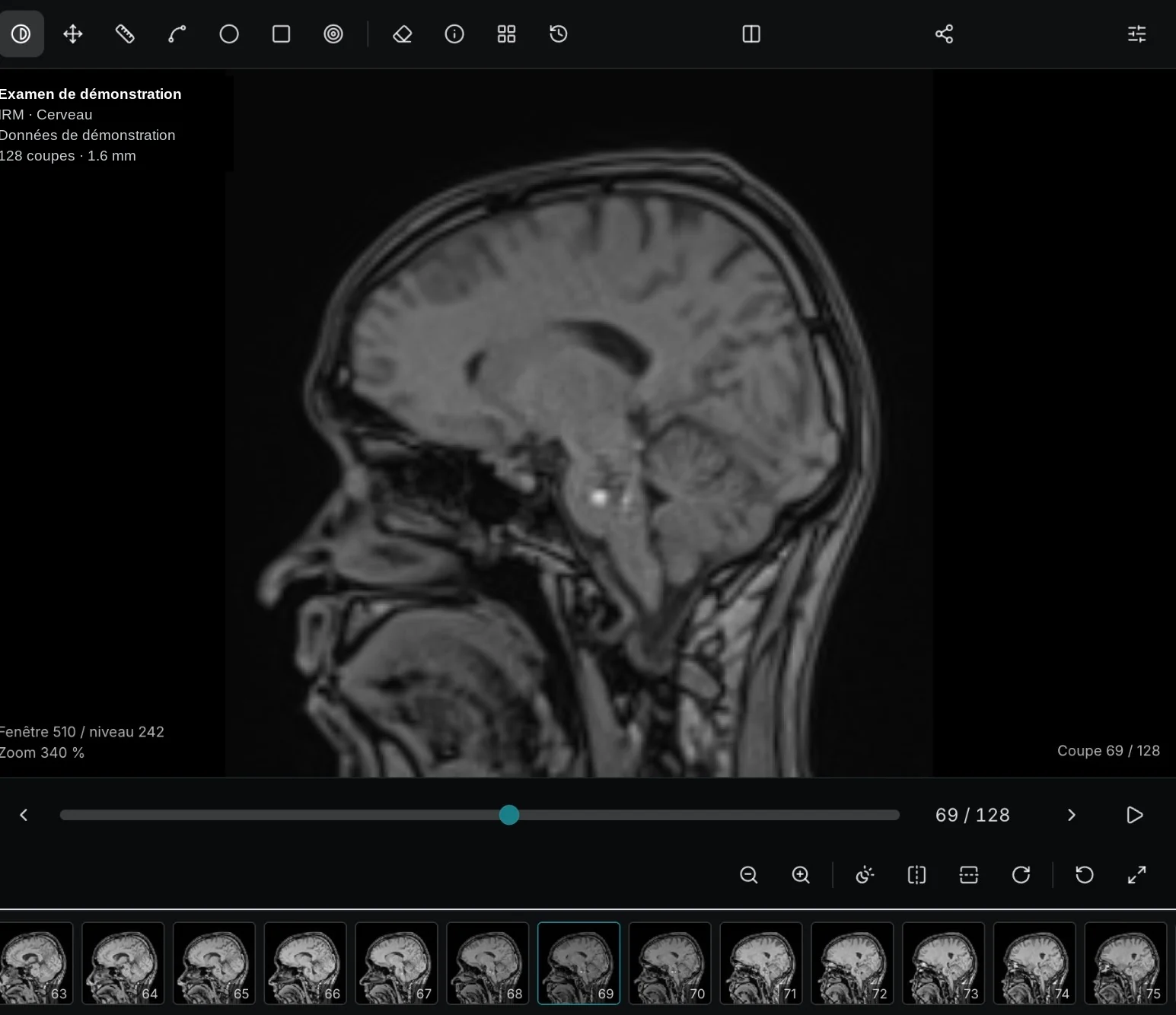
Task: Click the '128 coupes · 1.6 mm' label
Action: [x=68, y=156]
